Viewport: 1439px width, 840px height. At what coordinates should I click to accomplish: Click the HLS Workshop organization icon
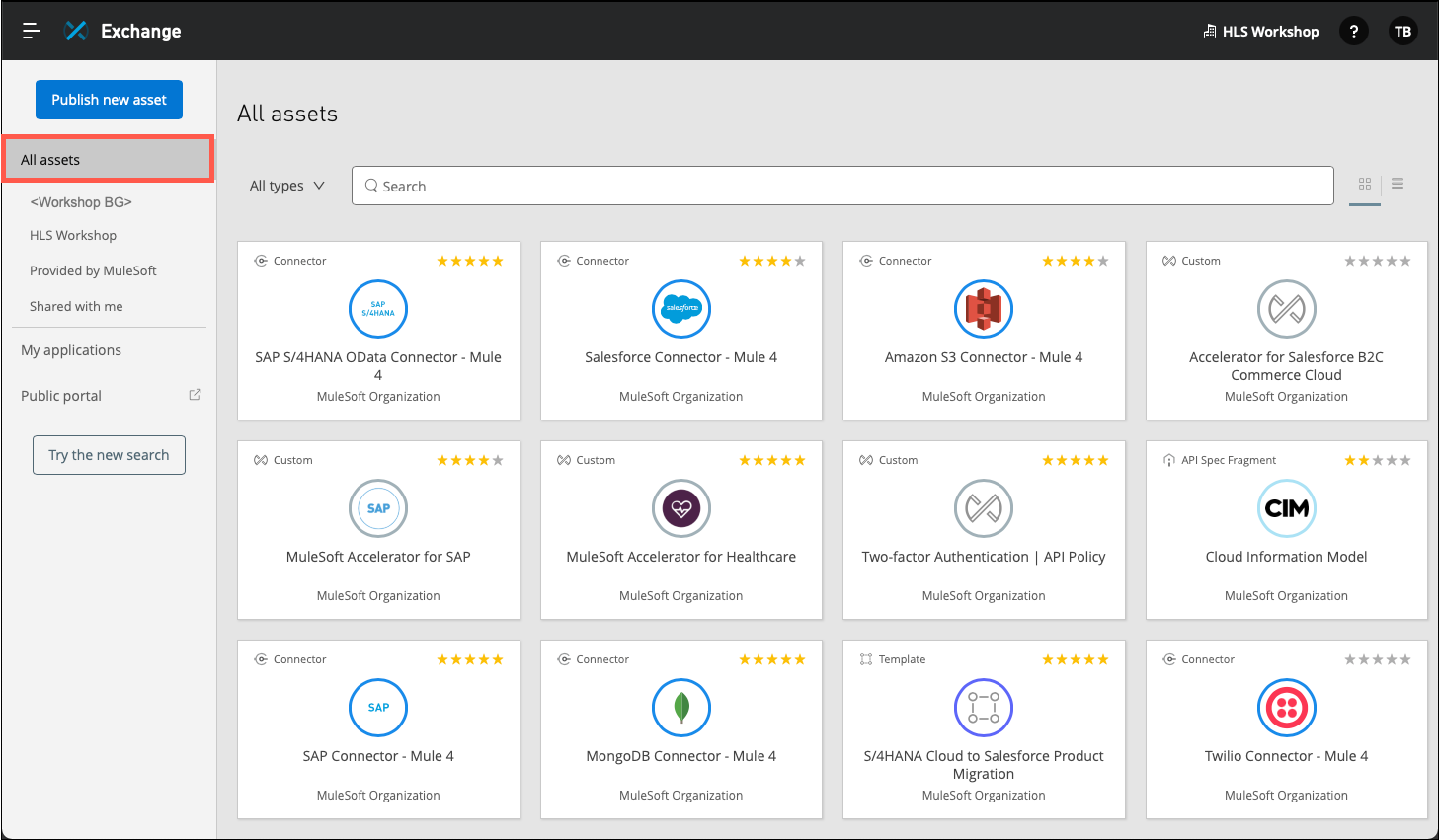[x=1210, y=31]
